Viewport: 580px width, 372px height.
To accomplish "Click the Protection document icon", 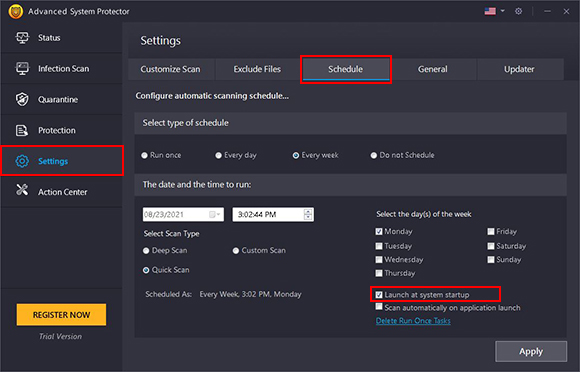I will (x=22, y=130).
